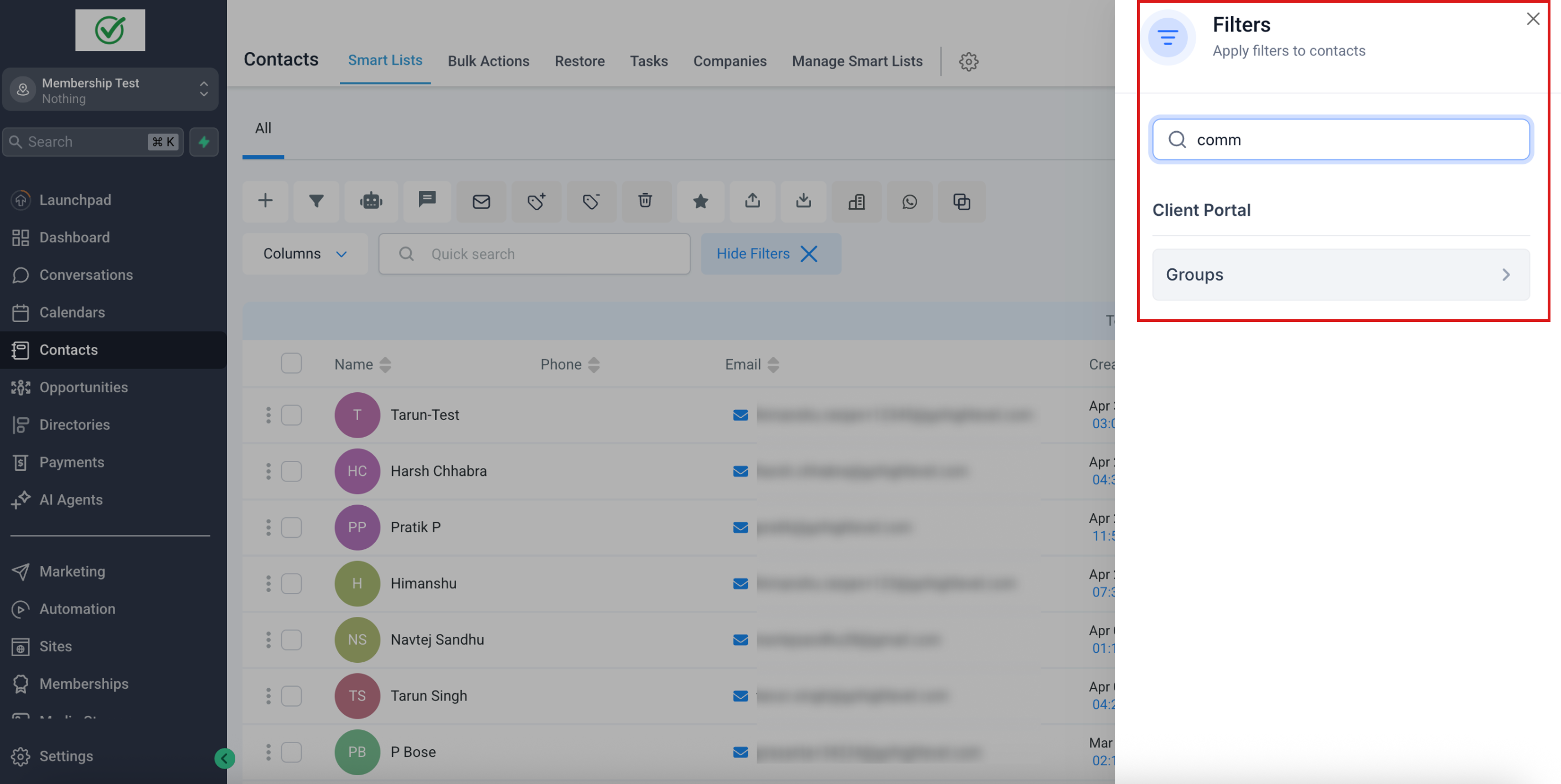The image size is (1561, 784).
Task: Open the Columns dropdown
Action: pos(305,254)
